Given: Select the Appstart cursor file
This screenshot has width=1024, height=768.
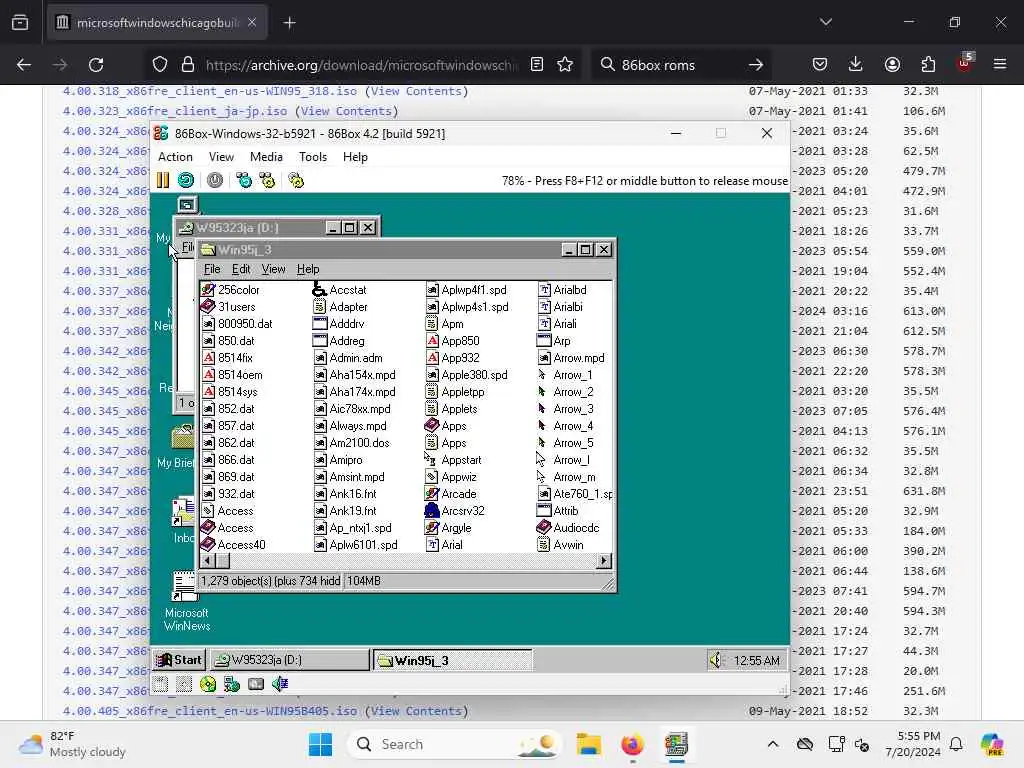Looking at the screenshot, I should [453, 460].
